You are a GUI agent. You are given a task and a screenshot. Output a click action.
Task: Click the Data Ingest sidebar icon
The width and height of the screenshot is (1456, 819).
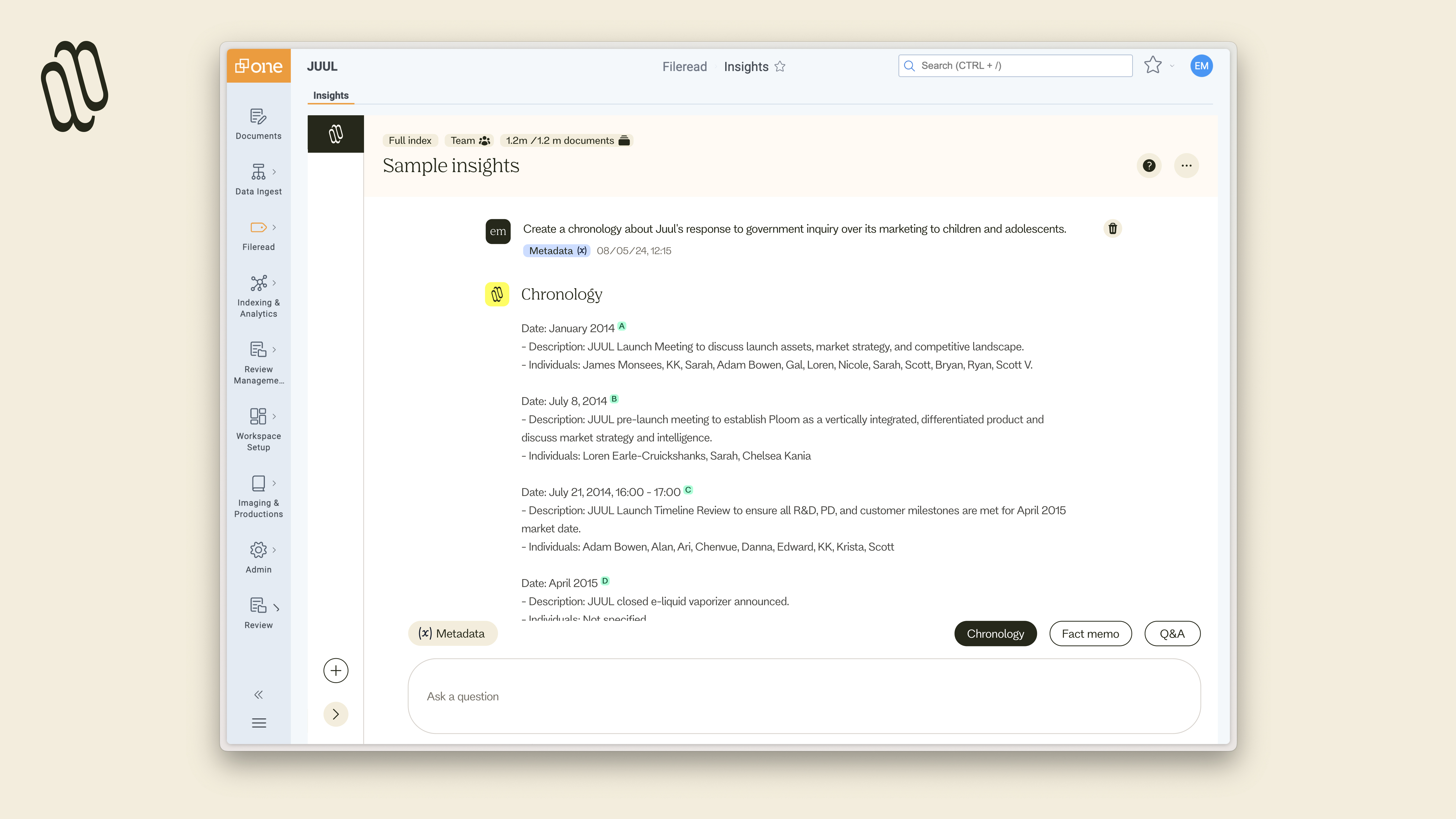(258, 172)
